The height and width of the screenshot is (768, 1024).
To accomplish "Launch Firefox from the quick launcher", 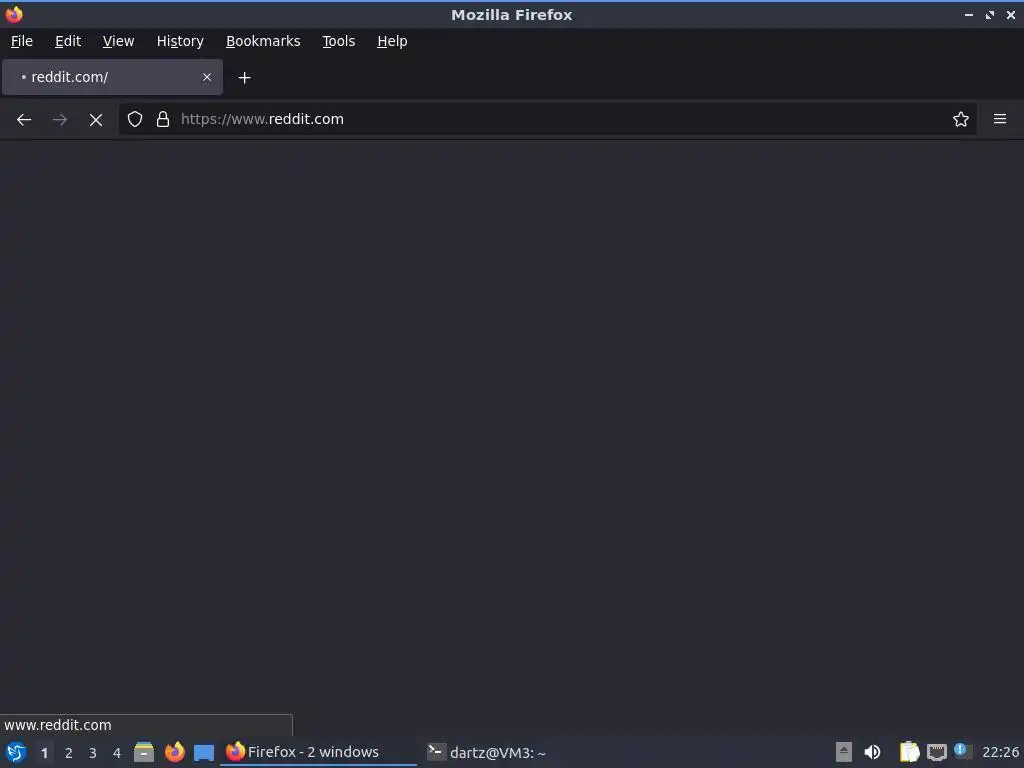I will point(174,752).
